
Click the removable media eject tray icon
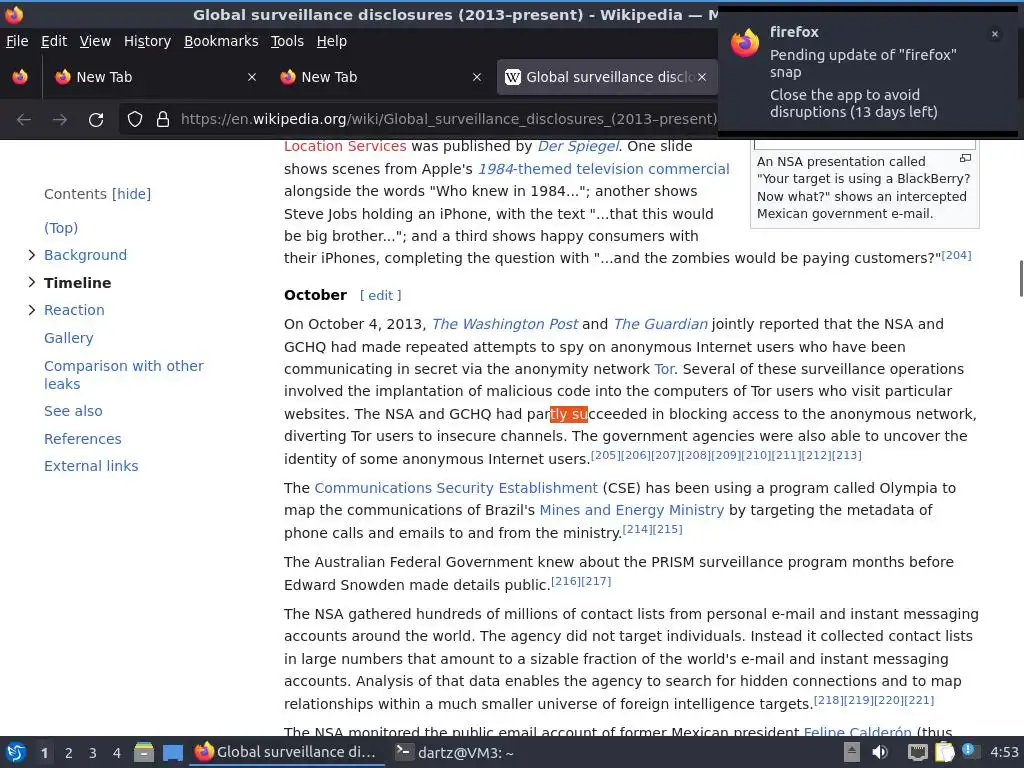pos(852,752)
